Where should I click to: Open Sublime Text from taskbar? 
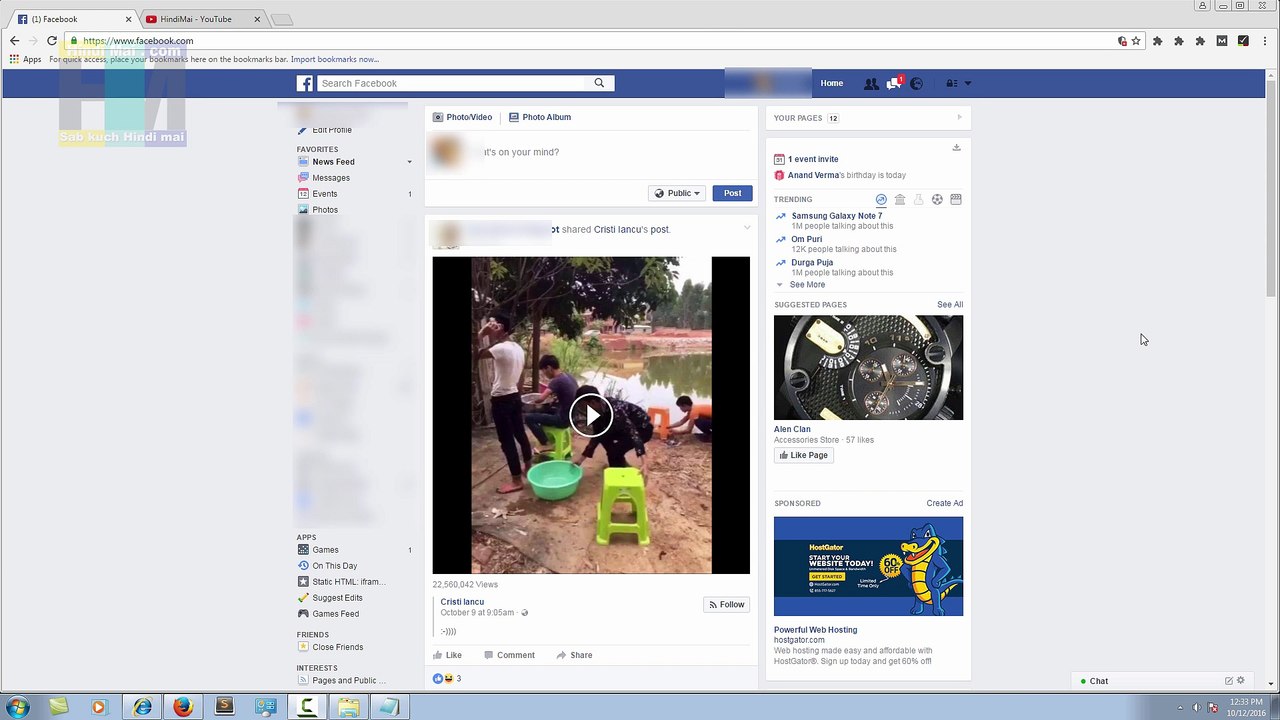tap(224, 707)
